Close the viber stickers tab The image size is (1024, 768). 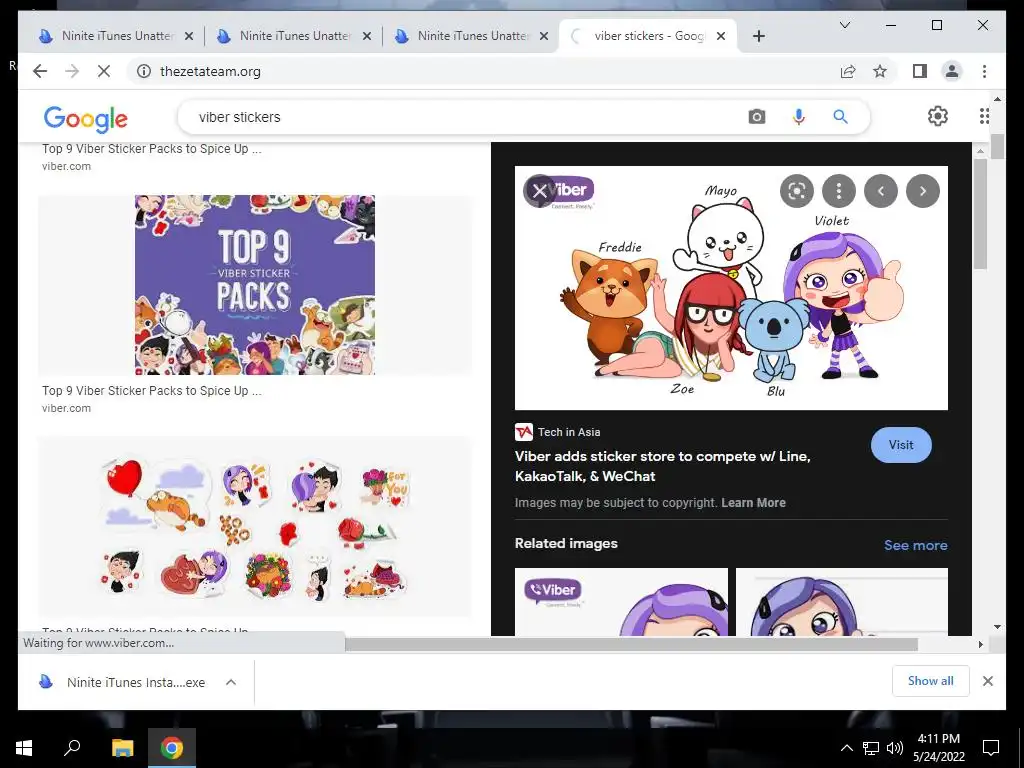coord(721,36)
